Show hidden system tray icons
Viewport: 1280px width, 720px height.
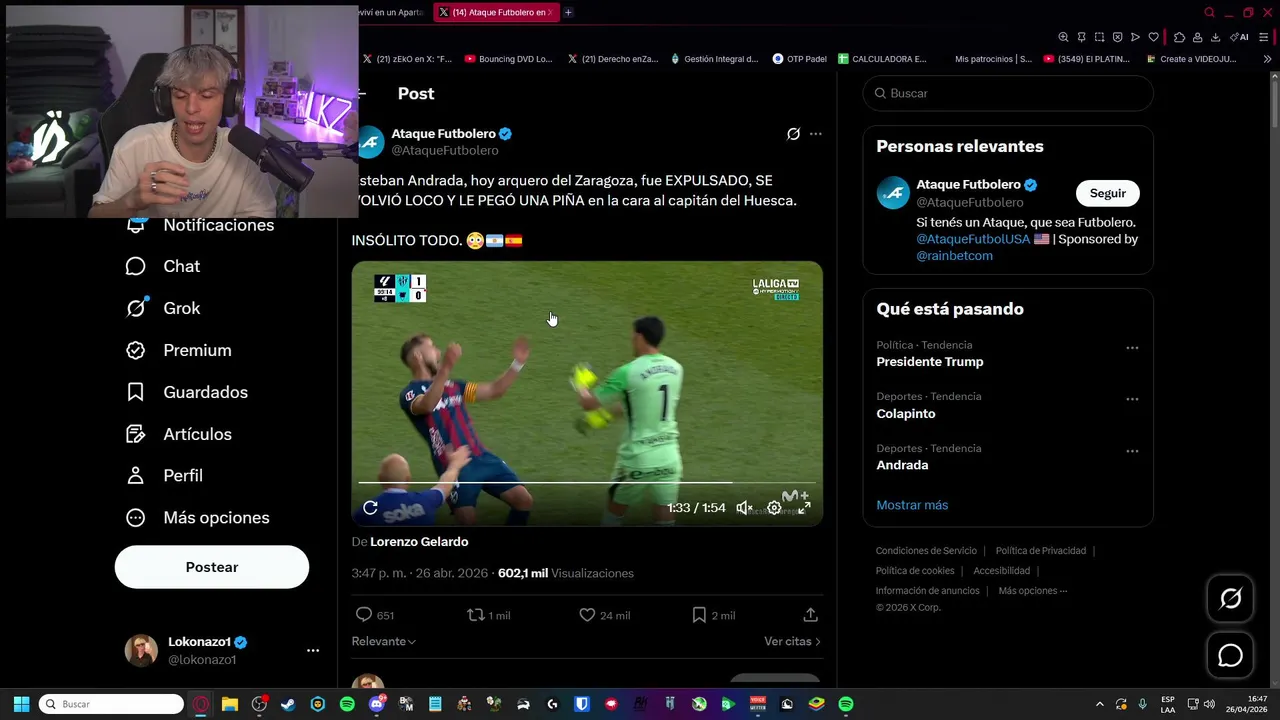[x=1100, y=704]
